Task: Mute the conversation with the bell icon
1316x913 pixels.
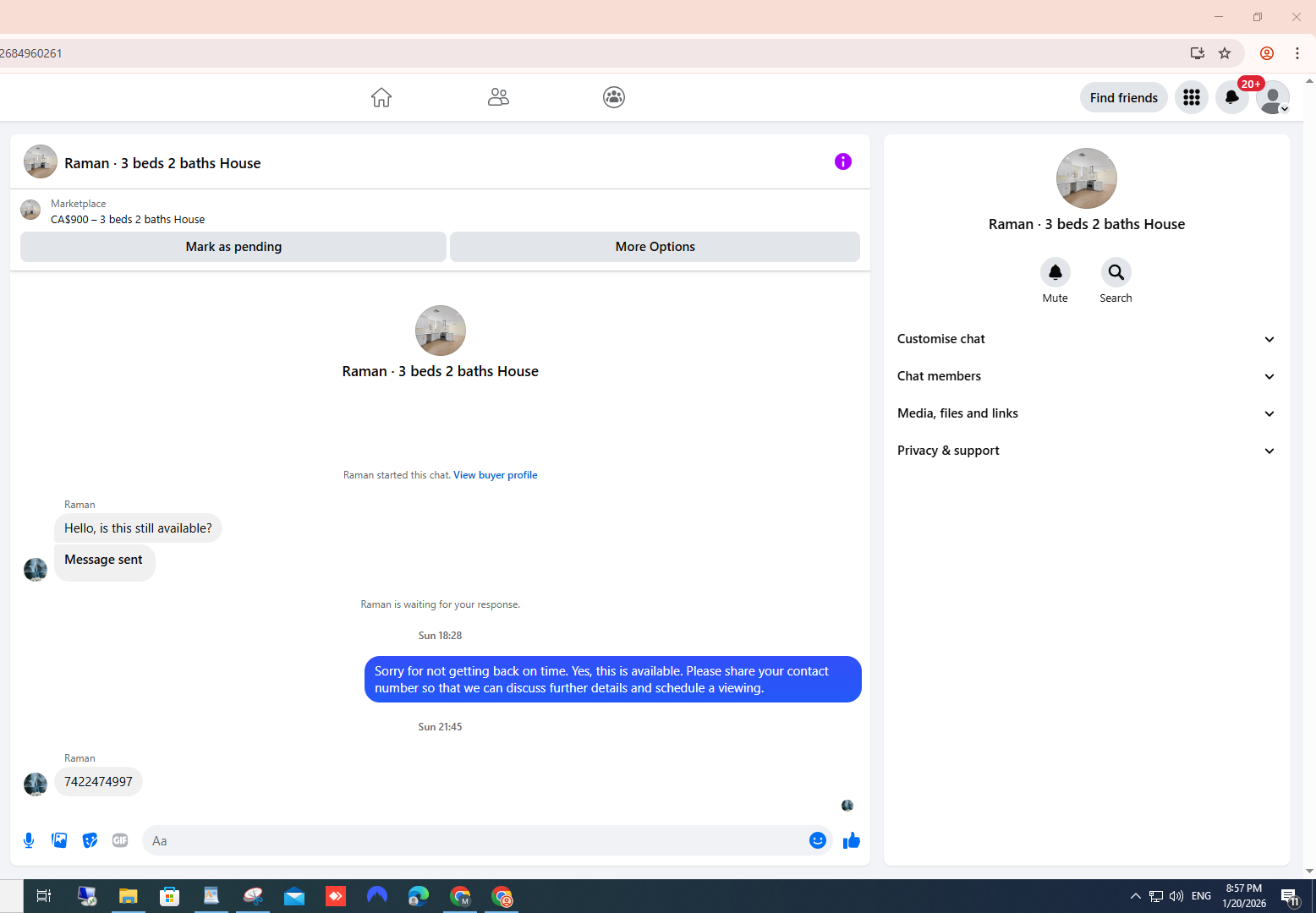Action: coord(1055,272)
